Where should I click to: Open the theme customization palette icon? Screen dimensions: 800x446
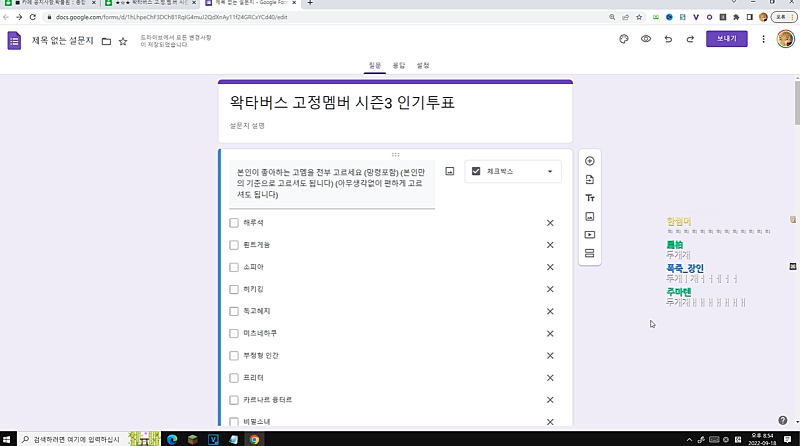(x=623, y=39)
